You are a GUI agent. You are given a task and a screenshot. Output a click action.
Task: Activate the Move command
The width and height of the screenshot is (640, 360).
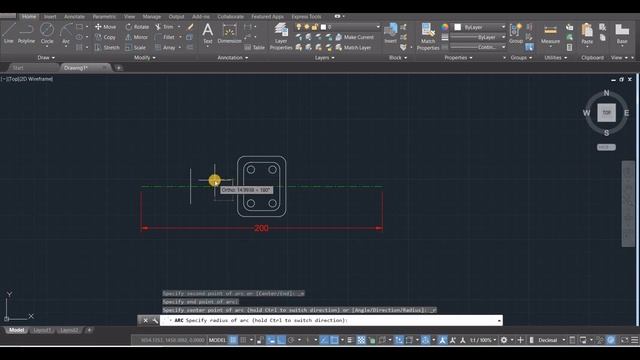105,27
